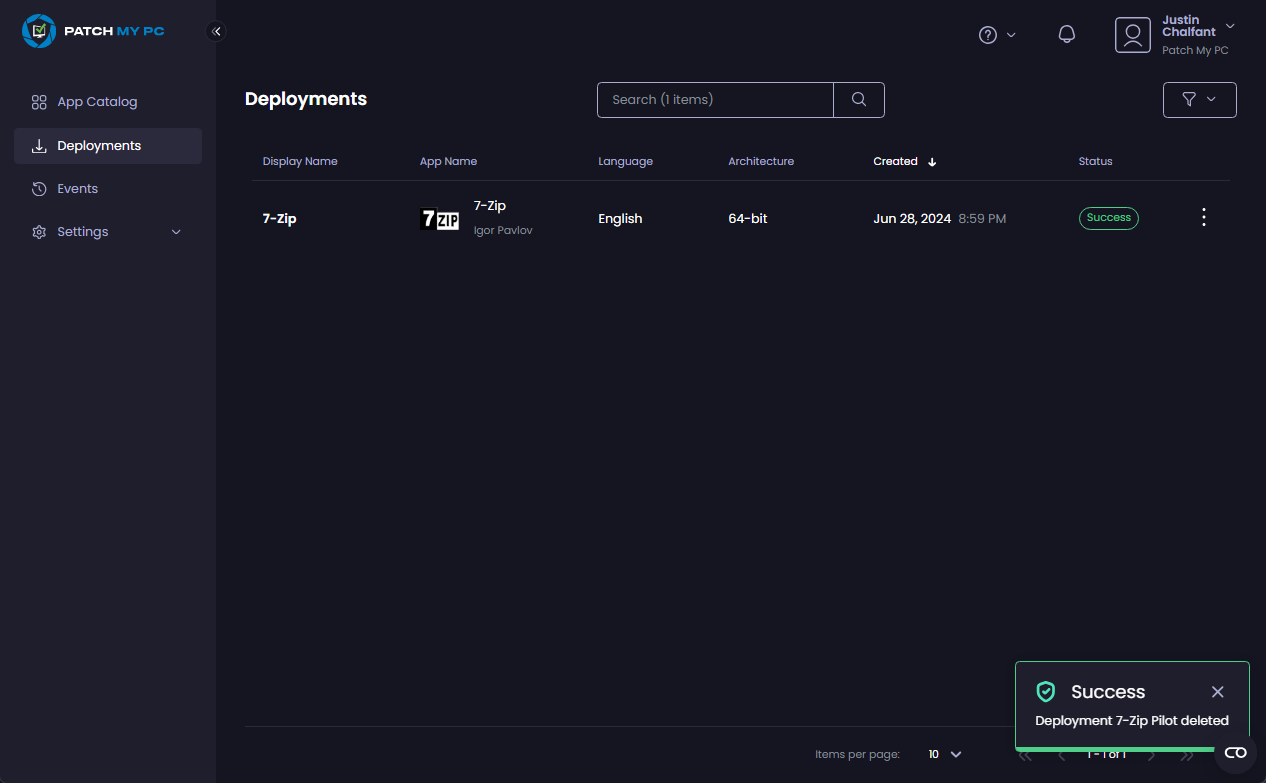Viewport: 1266px width, 783px height.
Task: Change items per page dropdown
Action: (x=944, y=754)
